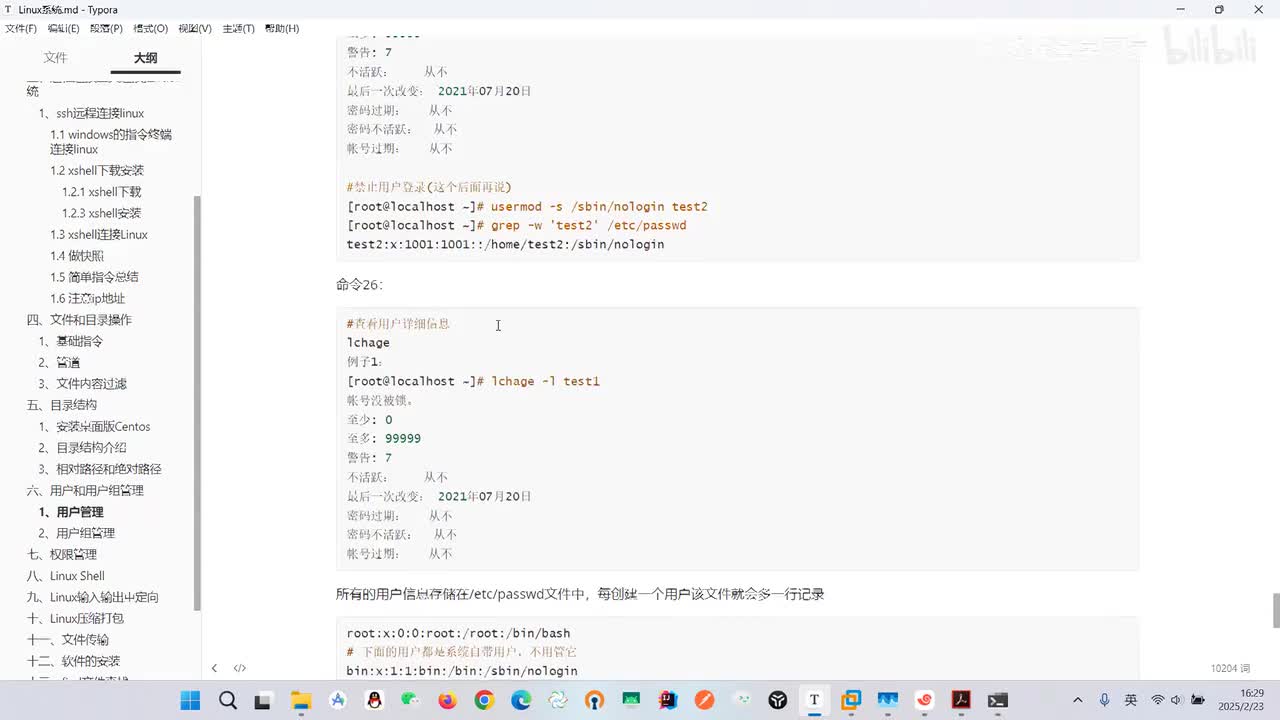Select outline item 2、管道
This screenshot has height=720, width=1280.
[x=59, y=363]
